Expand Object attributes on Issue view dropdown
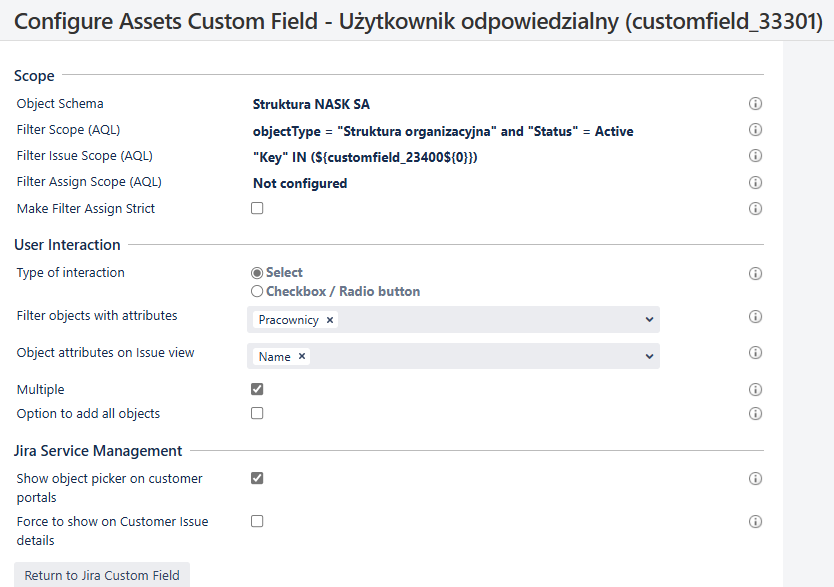834x587 pixels. pyautogui.click(x=649, y=356)
